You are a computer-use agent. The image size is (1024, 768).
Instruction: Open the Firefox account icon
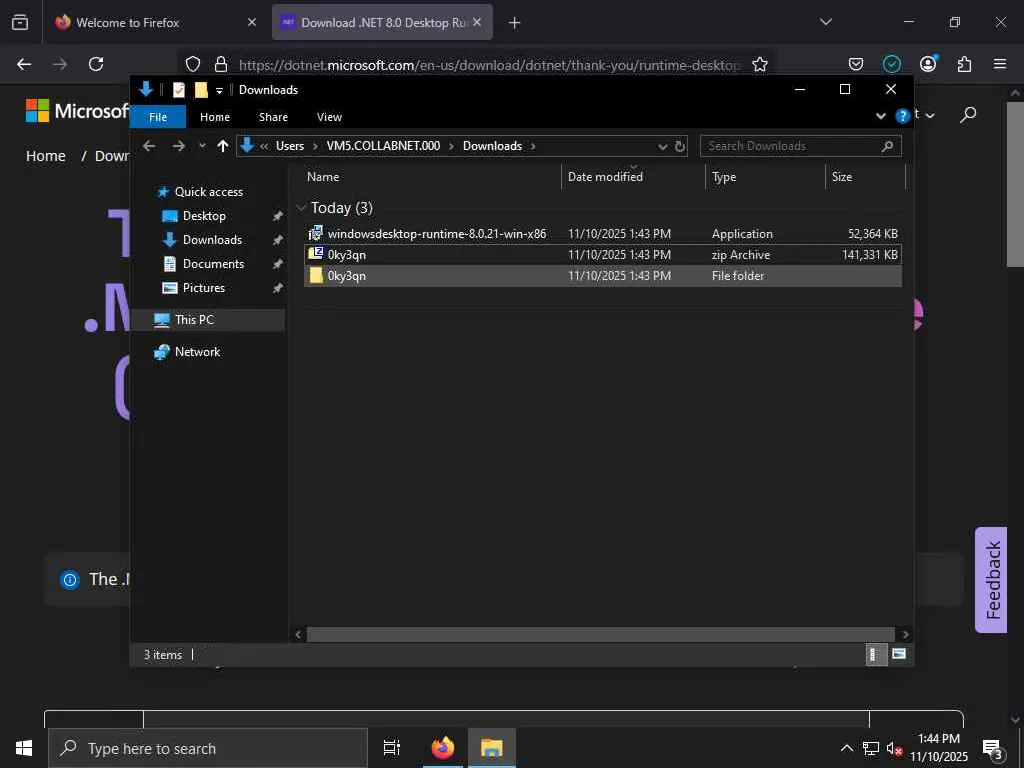point(928,63)
